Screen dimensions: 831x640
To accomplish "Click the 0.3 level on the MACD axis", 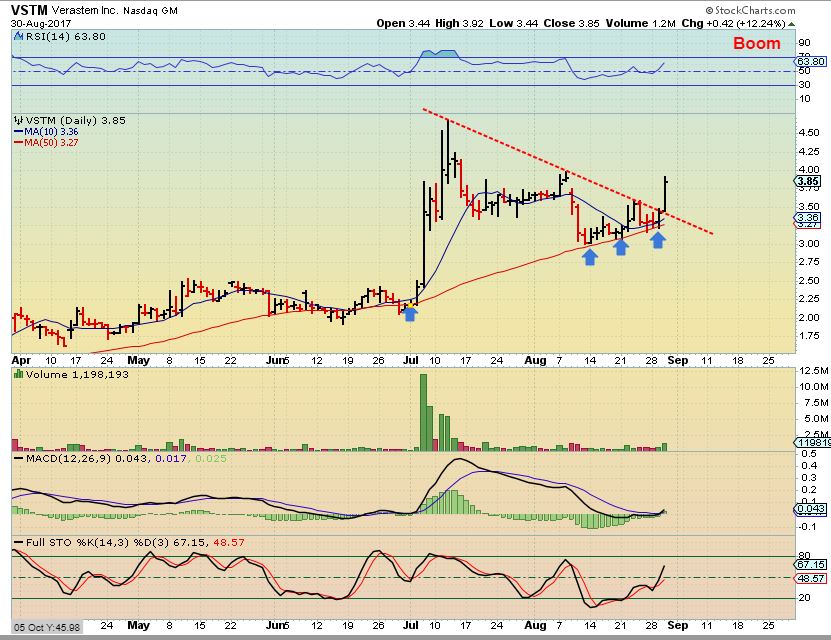I will [x=809, y=478].
